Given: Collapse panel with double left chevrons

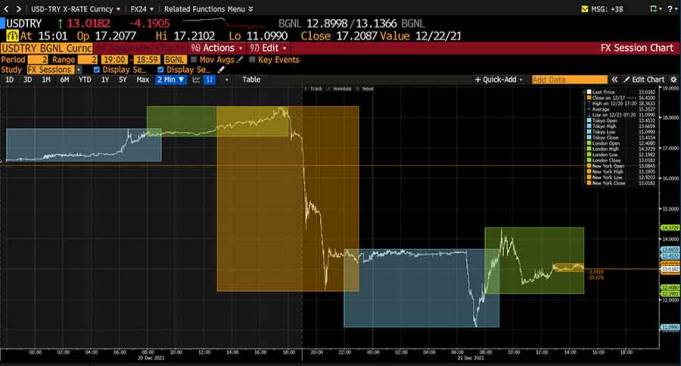Looking at the screenshot, I should (615, 80).
